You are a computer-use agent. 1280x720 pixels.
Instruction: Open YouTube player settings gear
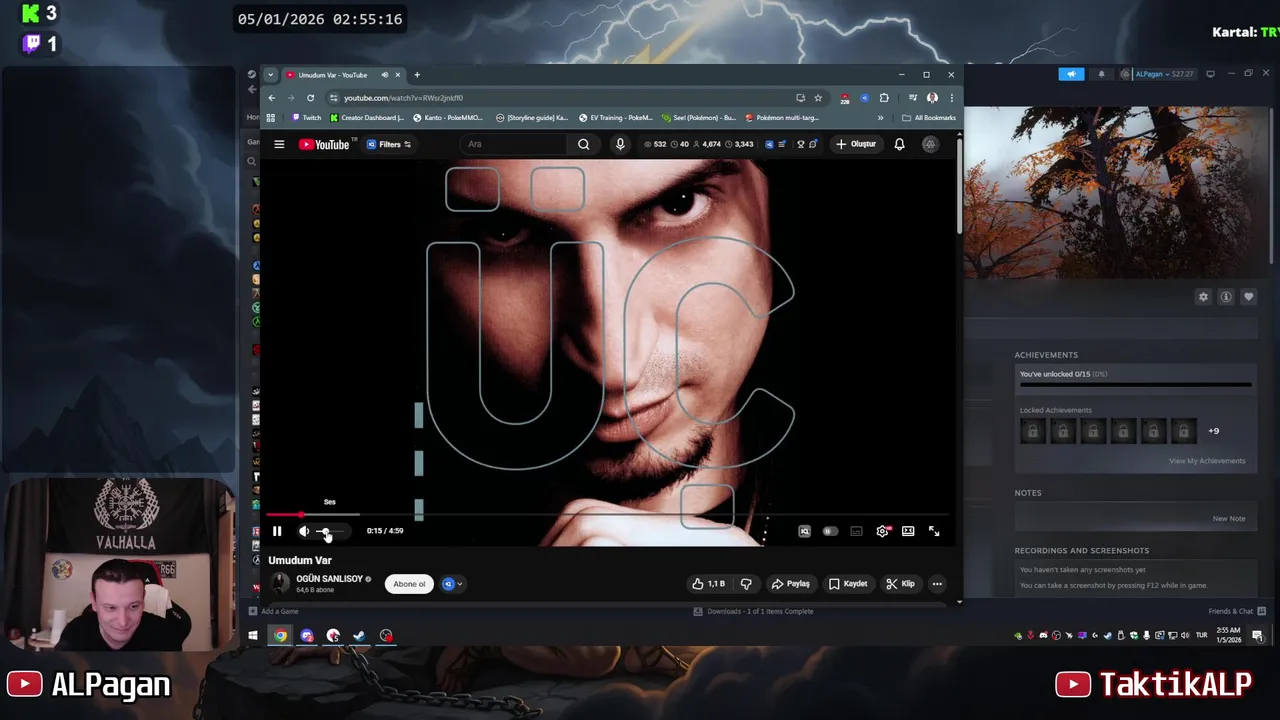click(882, 531)
